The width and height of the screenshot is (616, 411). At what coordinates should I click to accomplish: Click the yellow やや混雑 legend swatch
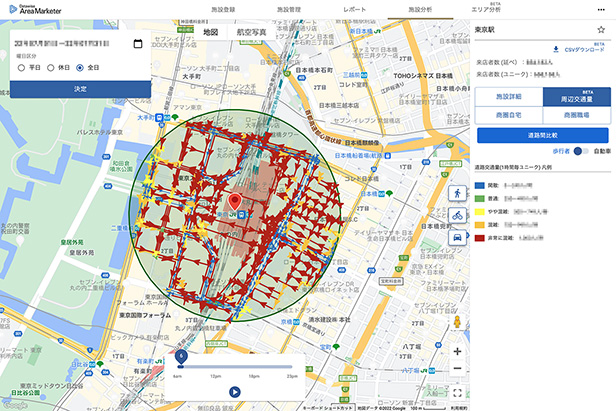[480, 212]
